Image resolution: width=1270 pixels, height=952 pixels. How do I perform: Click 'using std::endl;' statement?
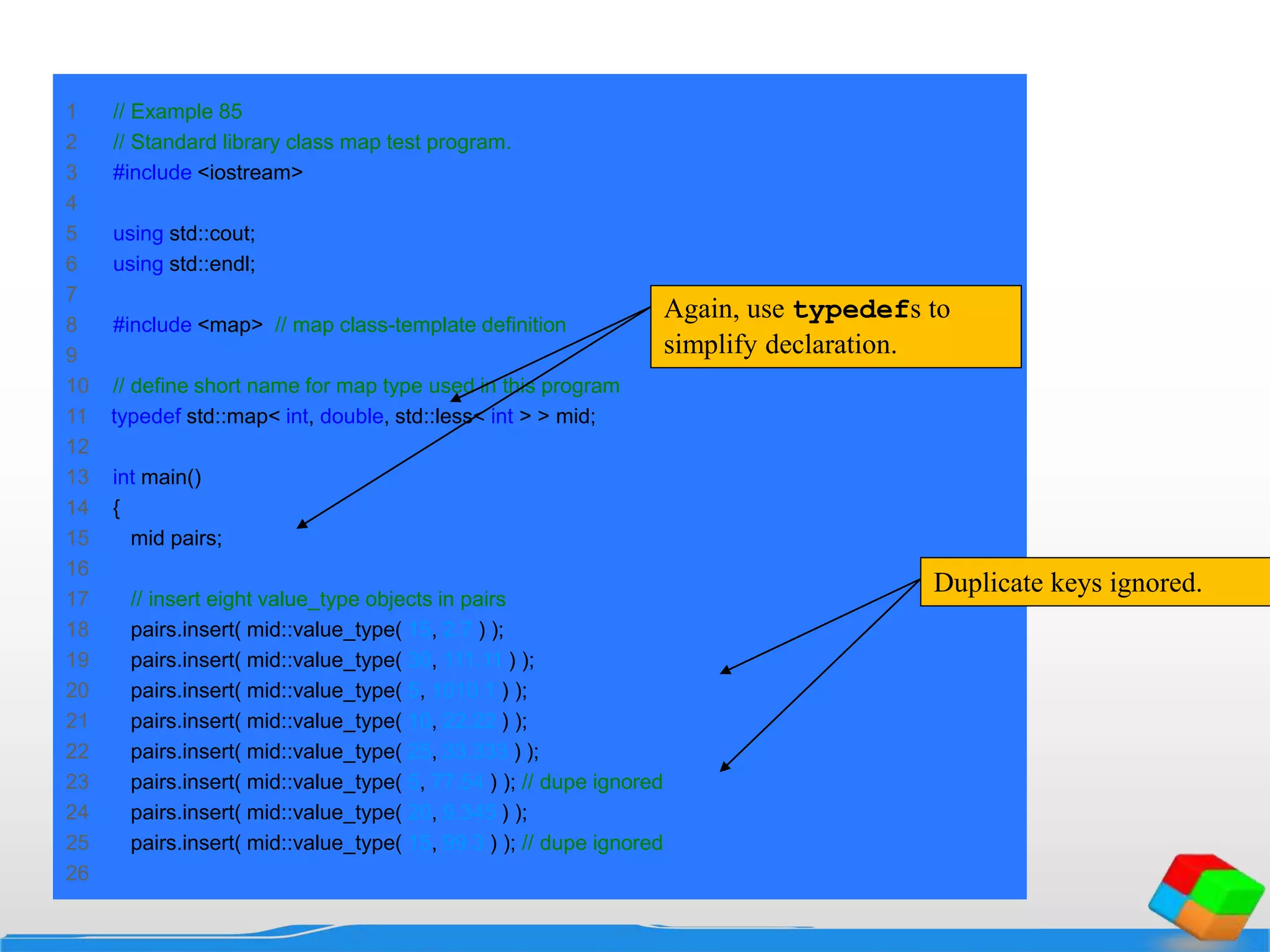pos(184,264)
